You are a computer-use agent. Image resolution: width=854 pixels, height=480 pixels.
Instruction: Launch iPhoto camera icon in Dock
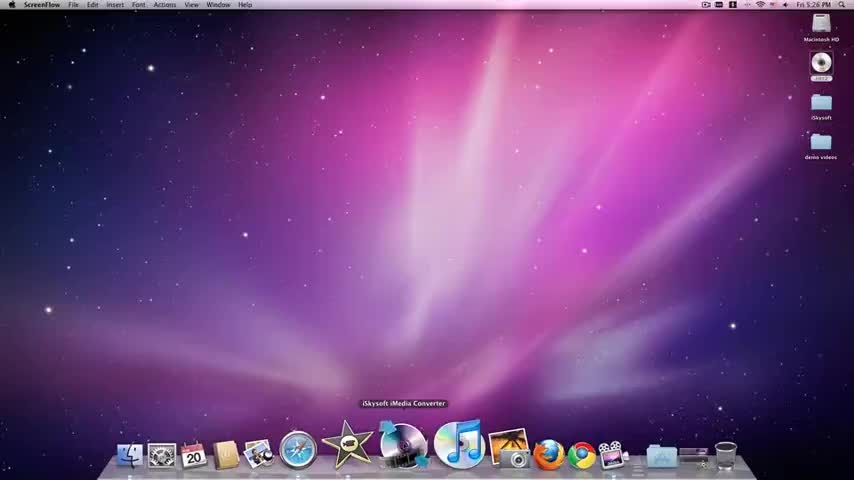[x=509, y=448]
